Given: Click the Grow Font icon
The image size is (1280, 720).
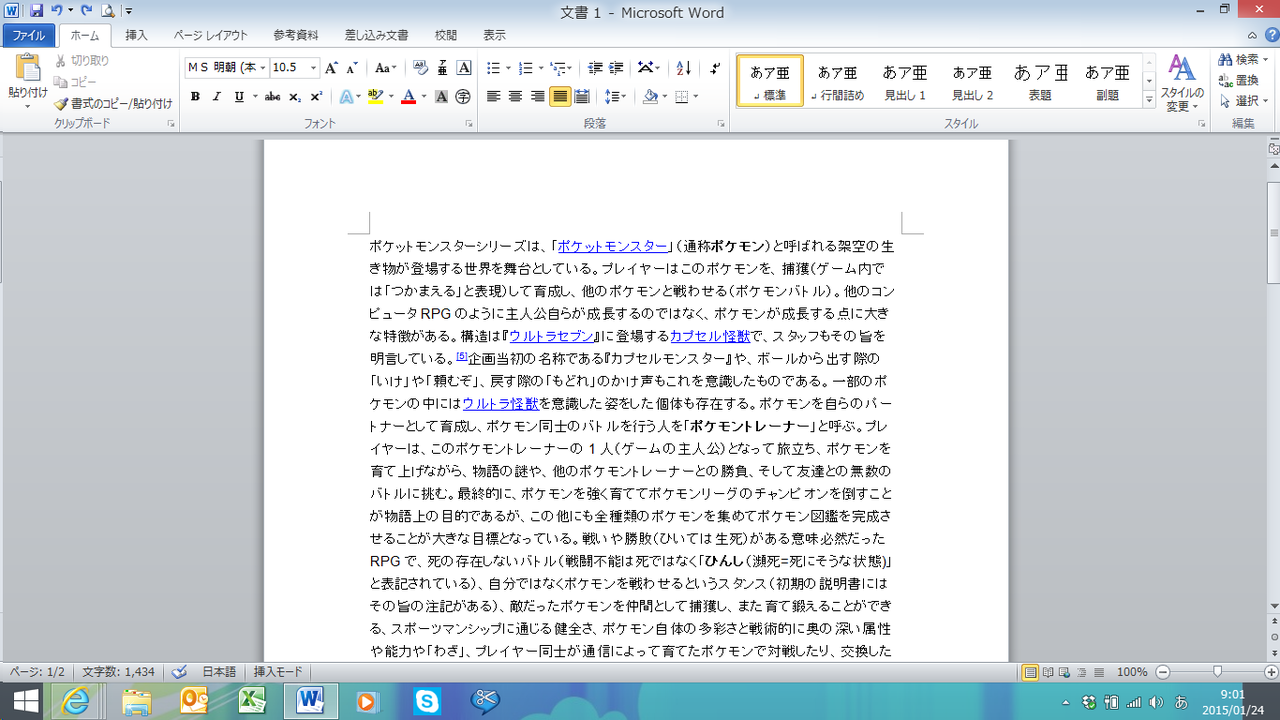Looking at the screenshot, I should coord(332,68).
